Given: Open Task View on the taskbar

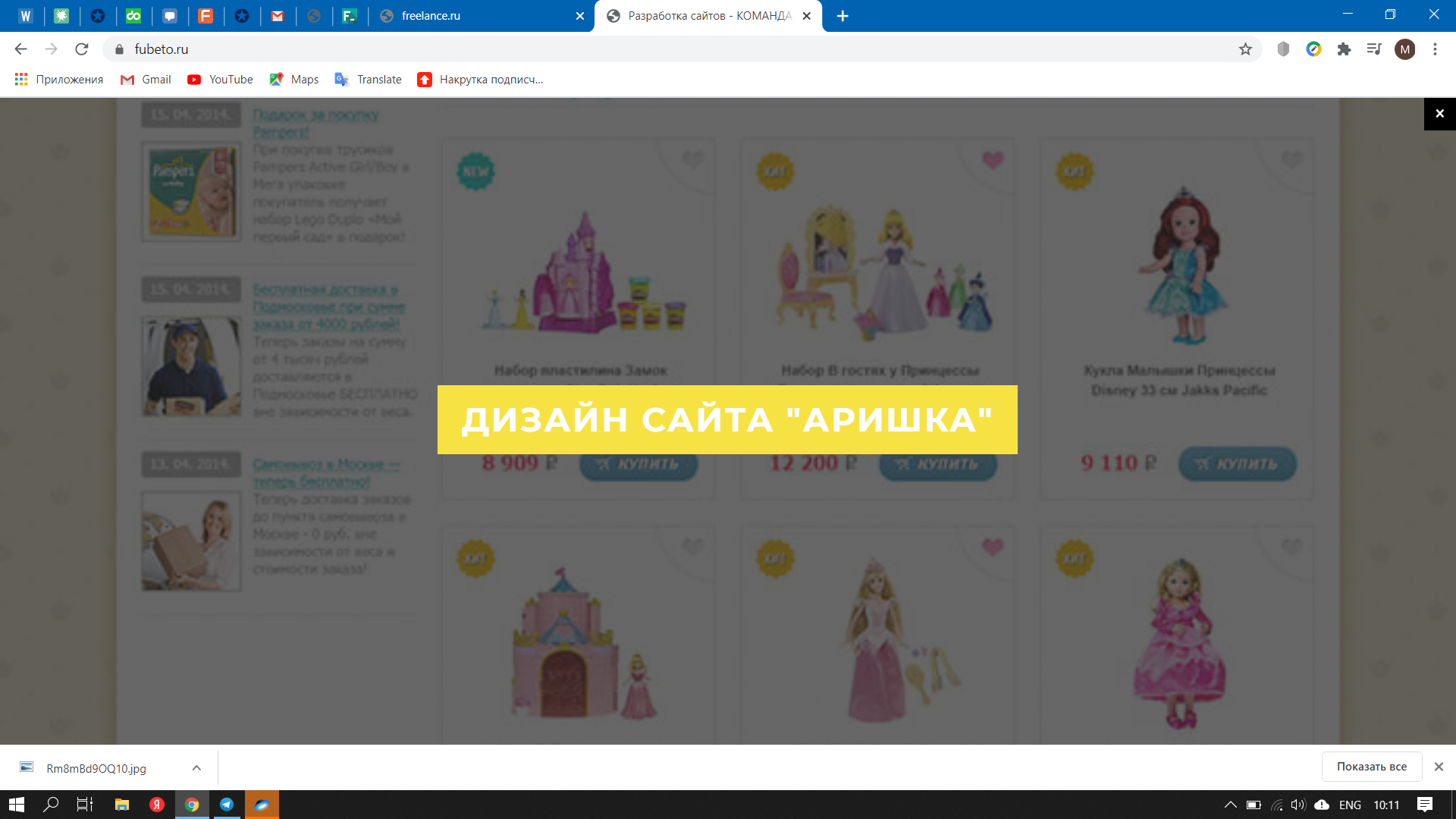Looking at the screenshot, I should point(85,805).
